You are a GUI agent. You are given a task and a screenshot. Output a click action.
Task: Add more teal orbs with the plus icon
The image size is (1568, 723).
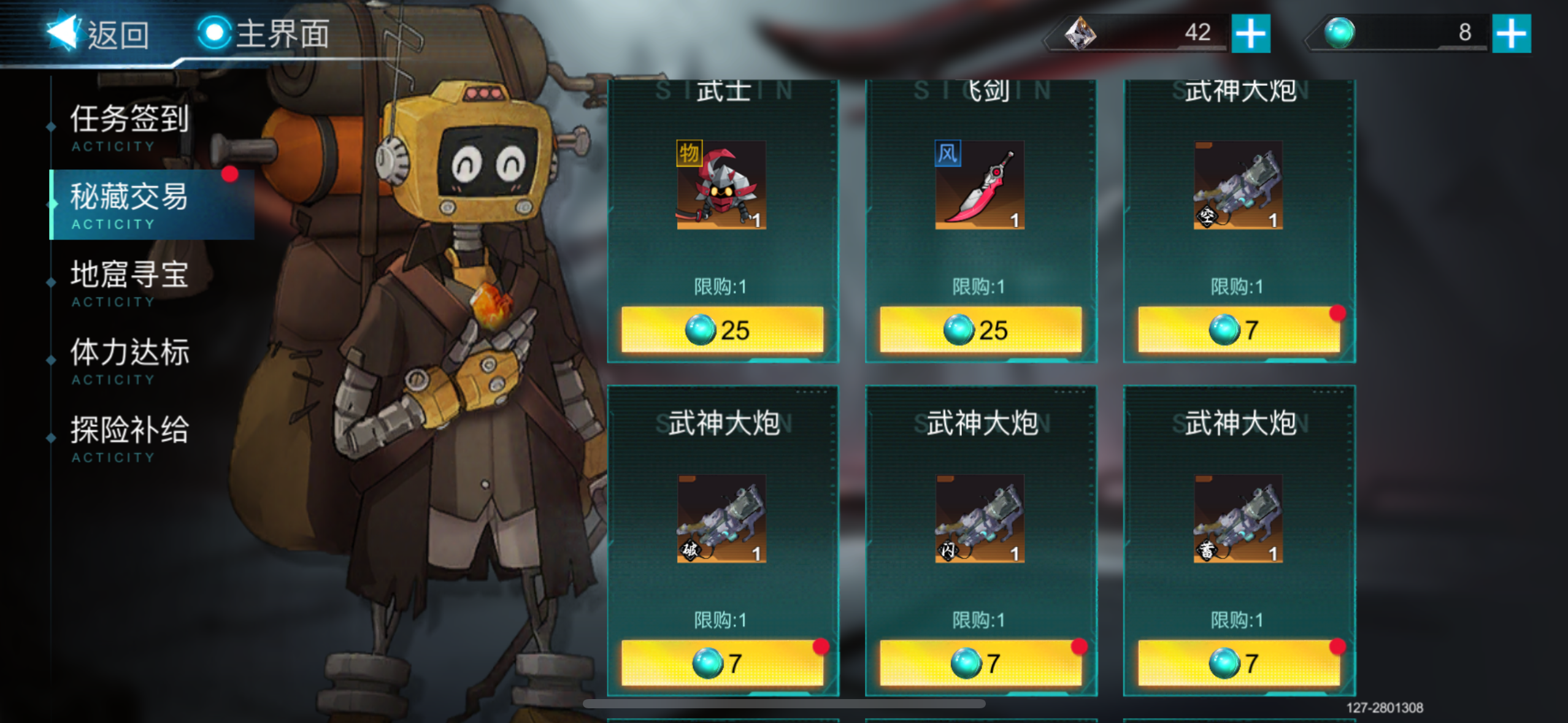(x=1512, y=33)
